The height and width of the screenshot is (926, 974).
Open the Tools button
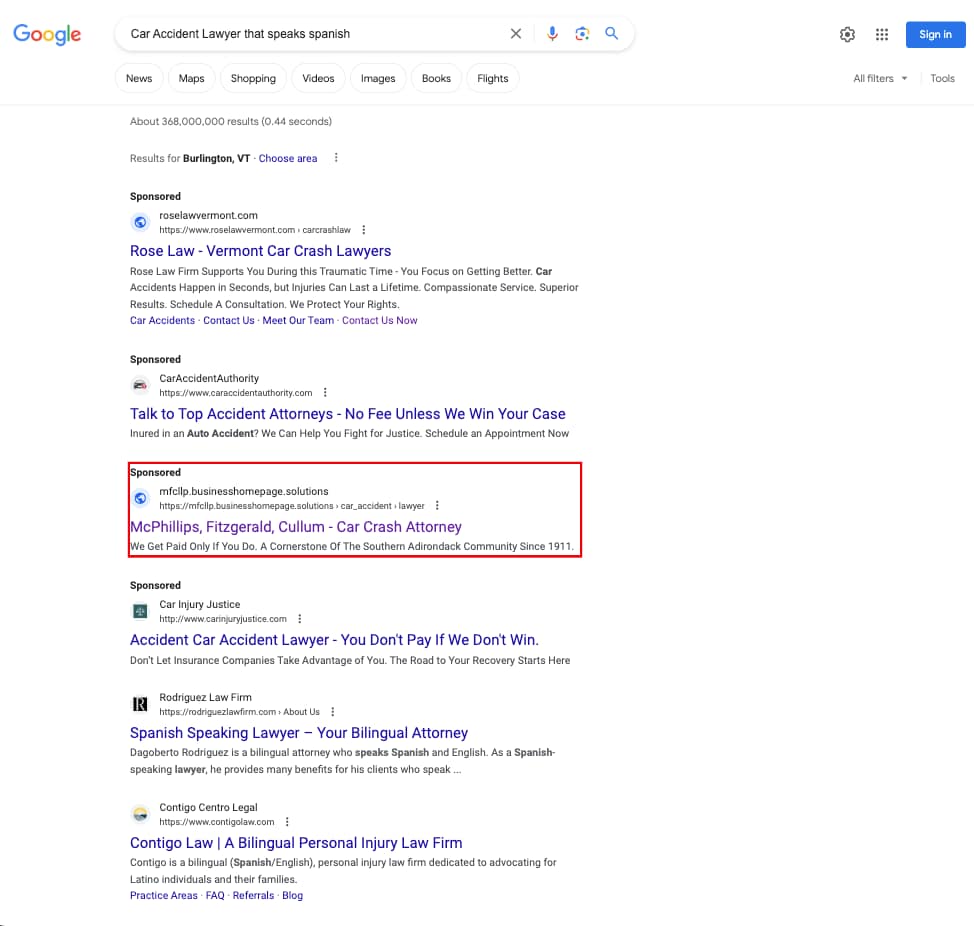pyautogui.click(x=942, y=78)
